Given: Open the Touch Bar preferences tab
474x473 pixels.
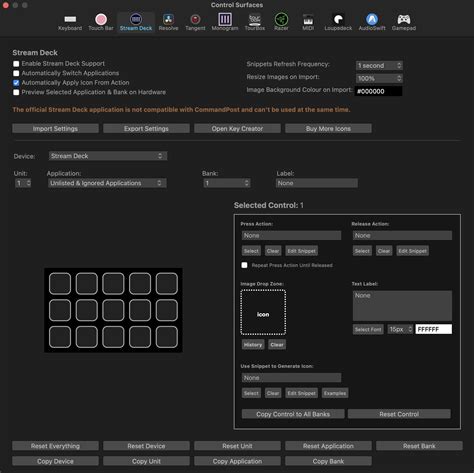Looking at the screenshot, I should pyautogui.click(x=101, y=22).
